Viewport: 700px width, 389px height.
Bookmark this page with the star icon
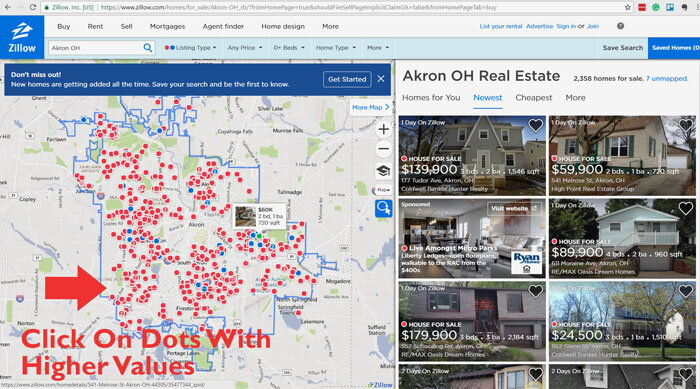tap(628, 7)
